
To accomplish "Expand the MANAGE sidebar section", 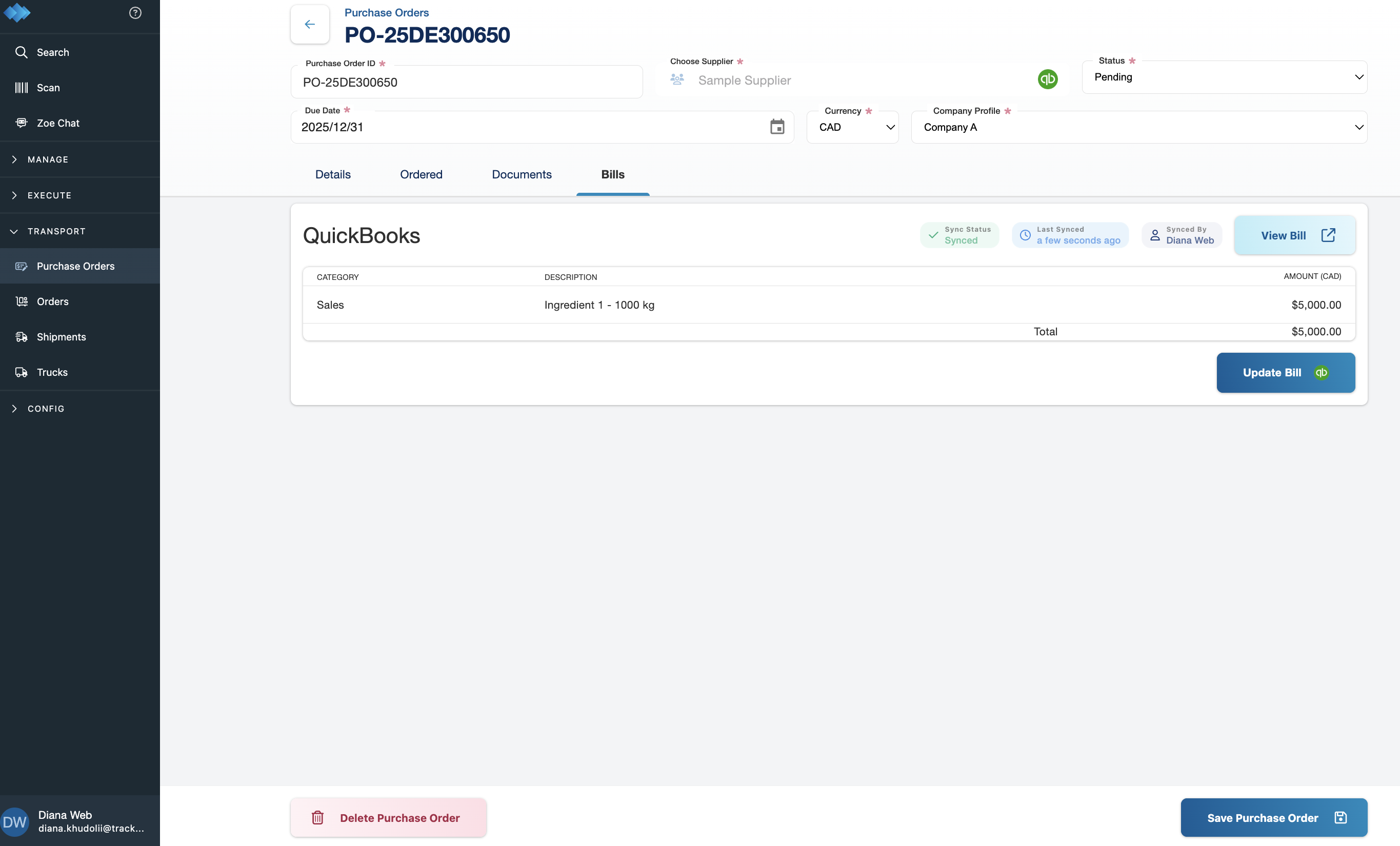I will coord(48,159).
